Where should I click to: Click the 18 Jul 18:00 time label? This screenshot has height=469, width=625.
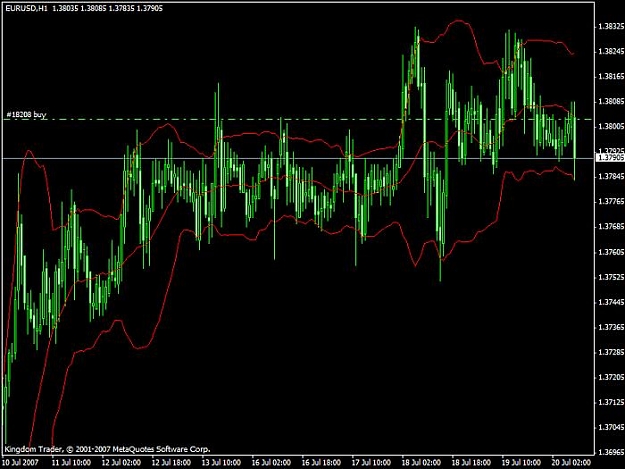(471, 463)
